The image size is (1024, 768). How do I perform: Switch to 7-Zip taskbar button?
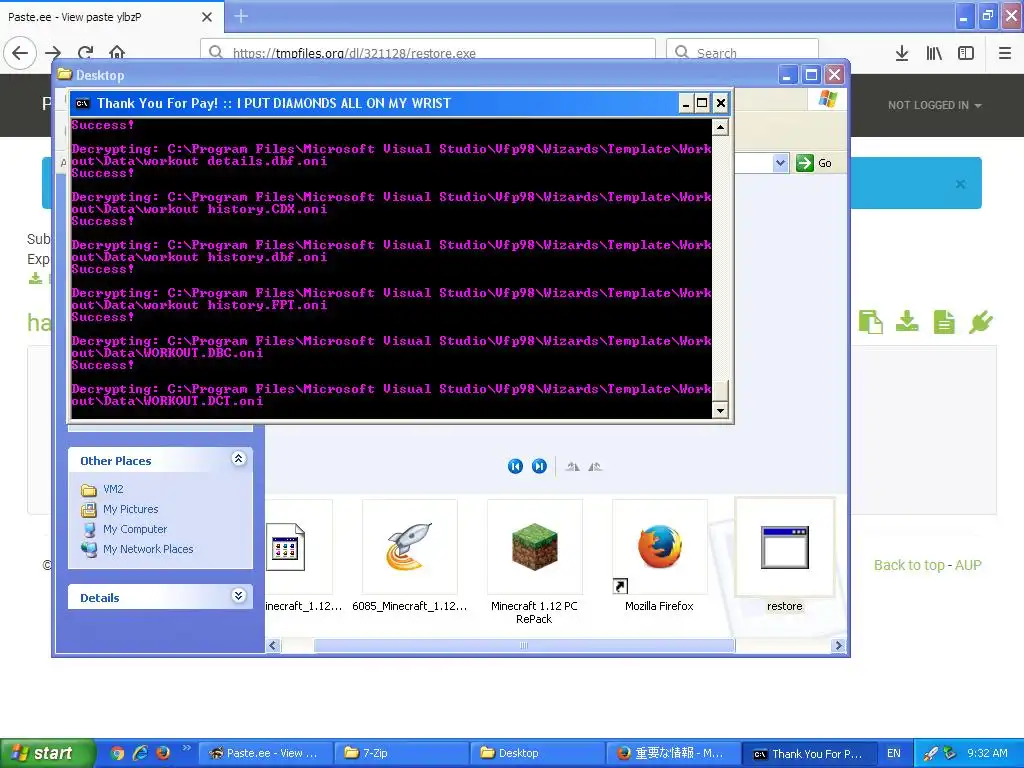point(402,753)
